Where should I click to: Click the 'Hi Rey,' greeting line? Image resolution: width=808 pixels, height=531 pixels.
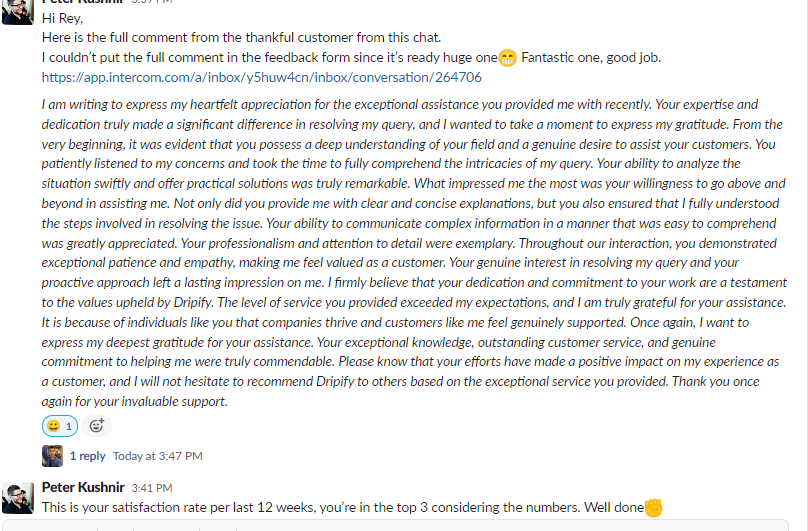pos(63,19)
